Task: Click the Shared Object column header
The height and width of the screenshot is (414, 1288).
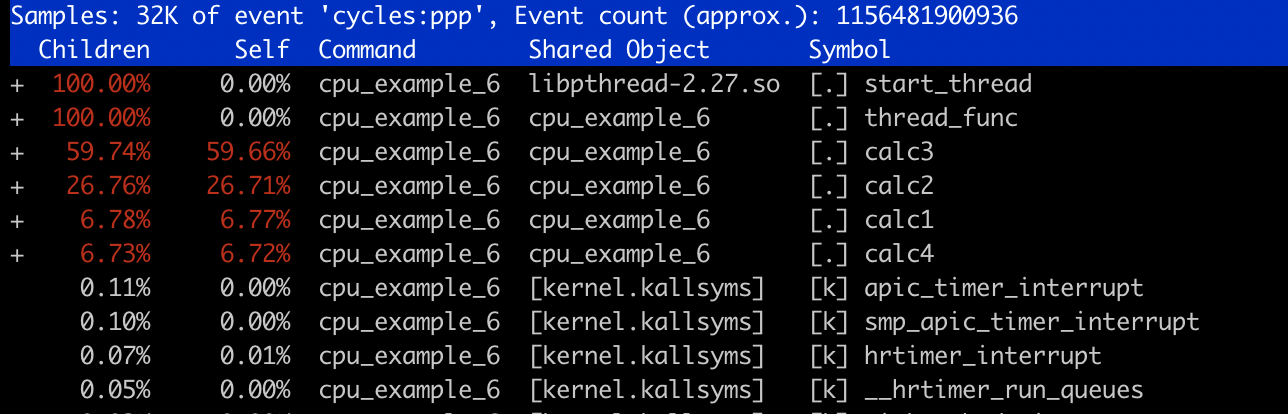Action: (619, 50)
